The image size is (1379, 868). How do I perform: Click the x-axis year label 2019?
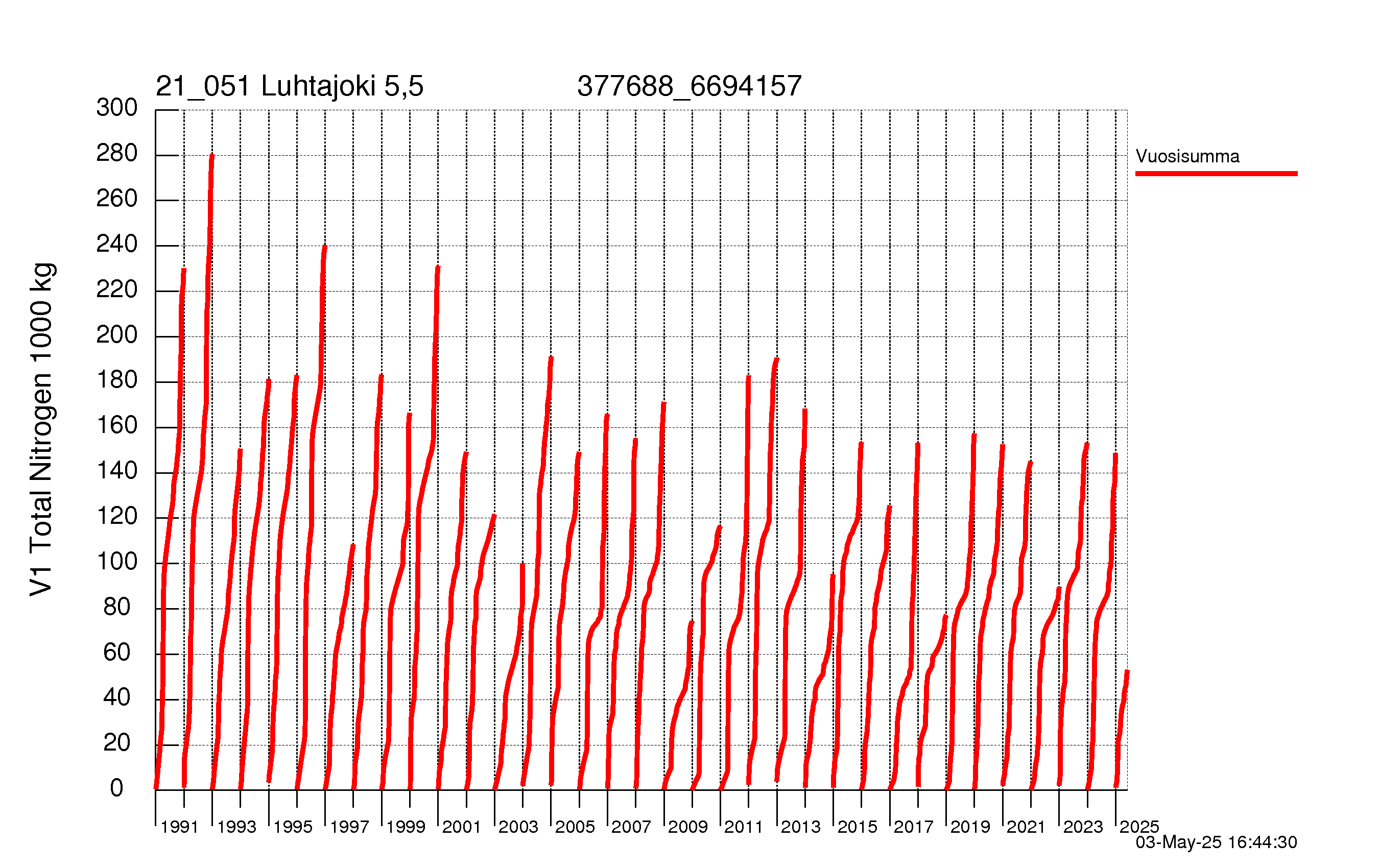pos(970,827)
